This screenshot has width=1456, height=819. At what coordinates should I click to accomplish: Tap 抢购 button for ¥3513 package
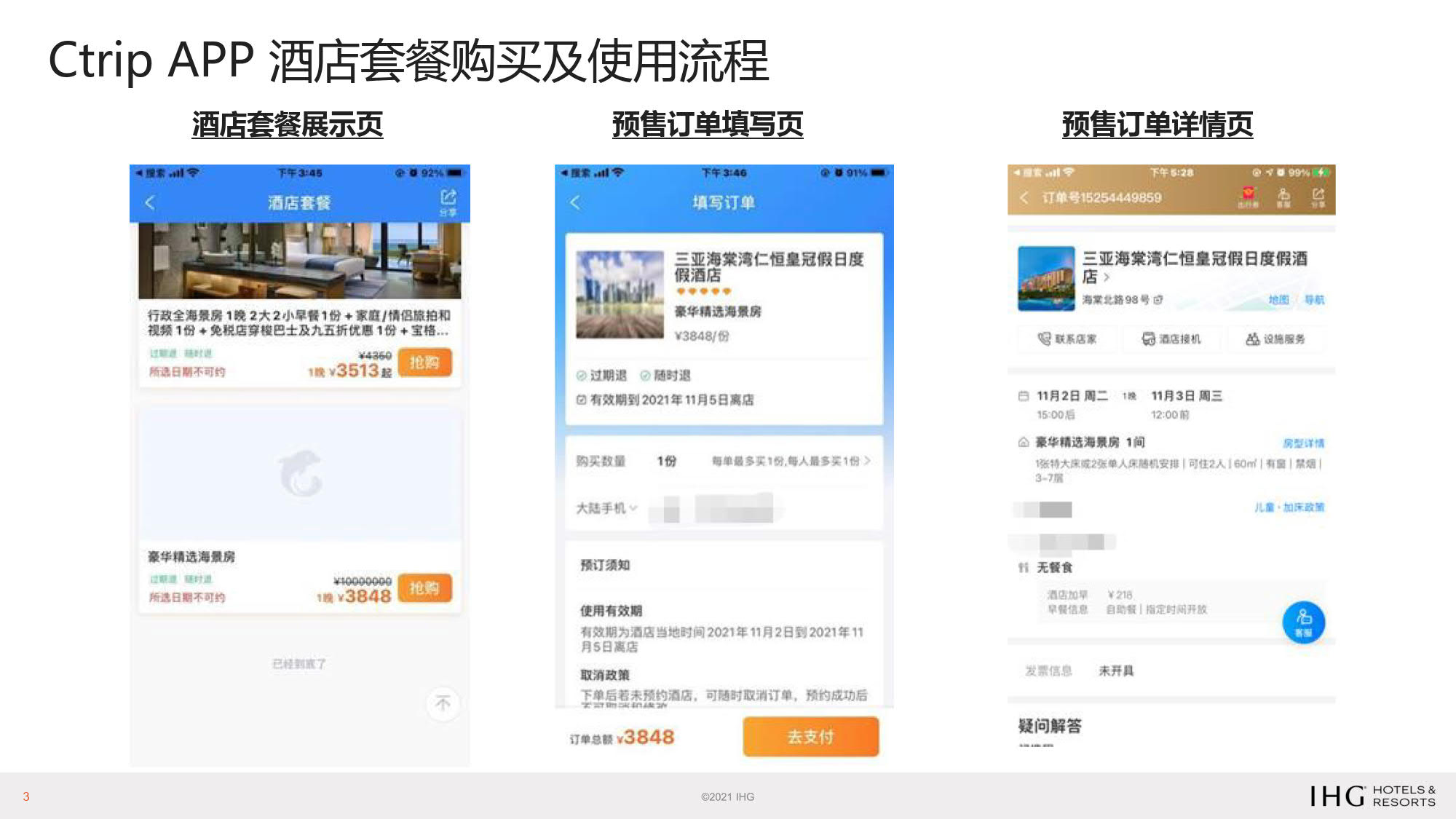(424, 363)
